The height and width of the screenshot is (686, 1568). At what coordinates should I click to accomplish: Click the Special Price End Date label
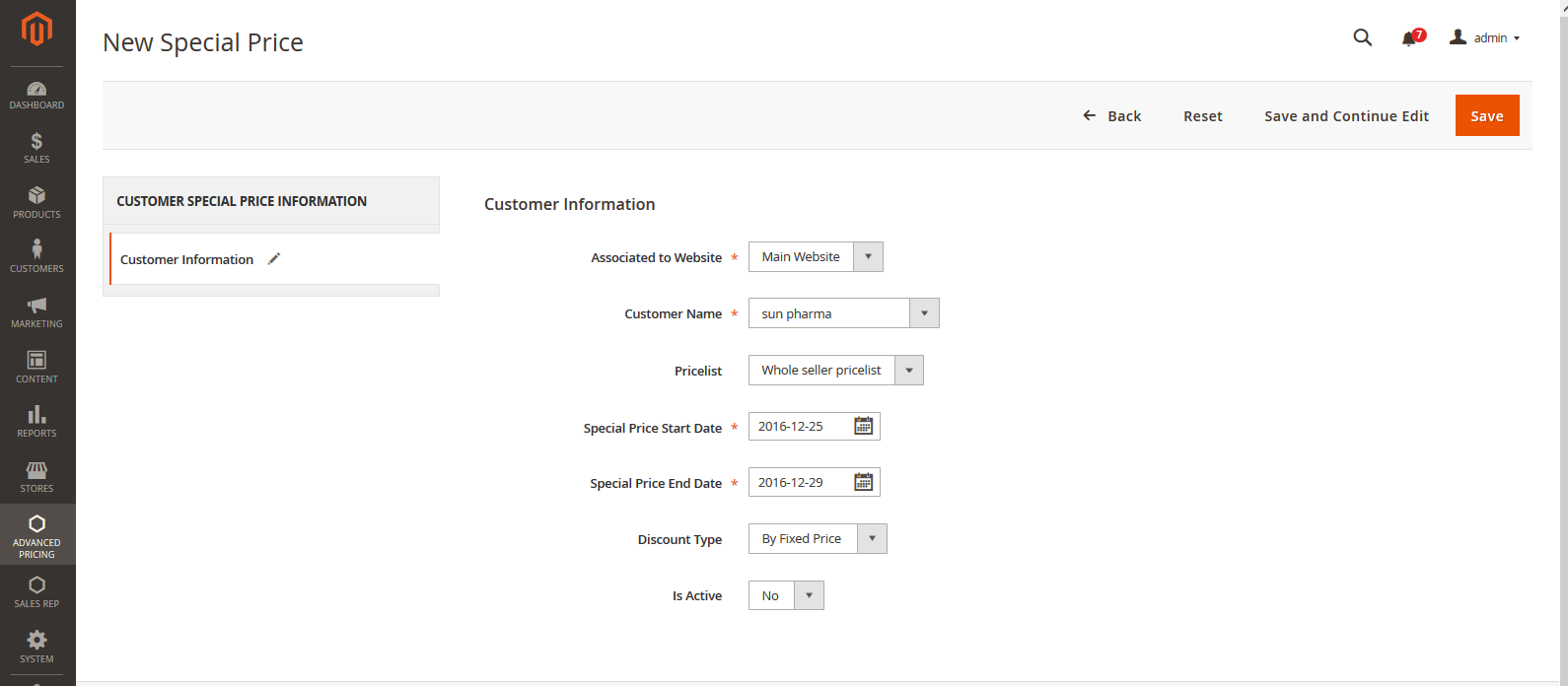pyautogui.click(x=656, y=483)
